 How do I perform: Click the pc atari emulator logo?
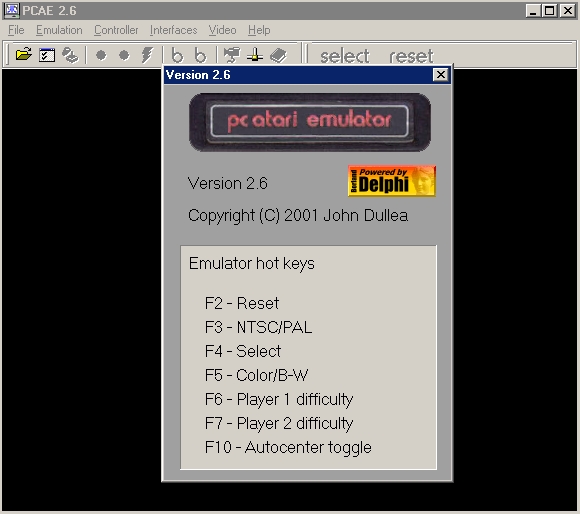(x=310, y=122)
